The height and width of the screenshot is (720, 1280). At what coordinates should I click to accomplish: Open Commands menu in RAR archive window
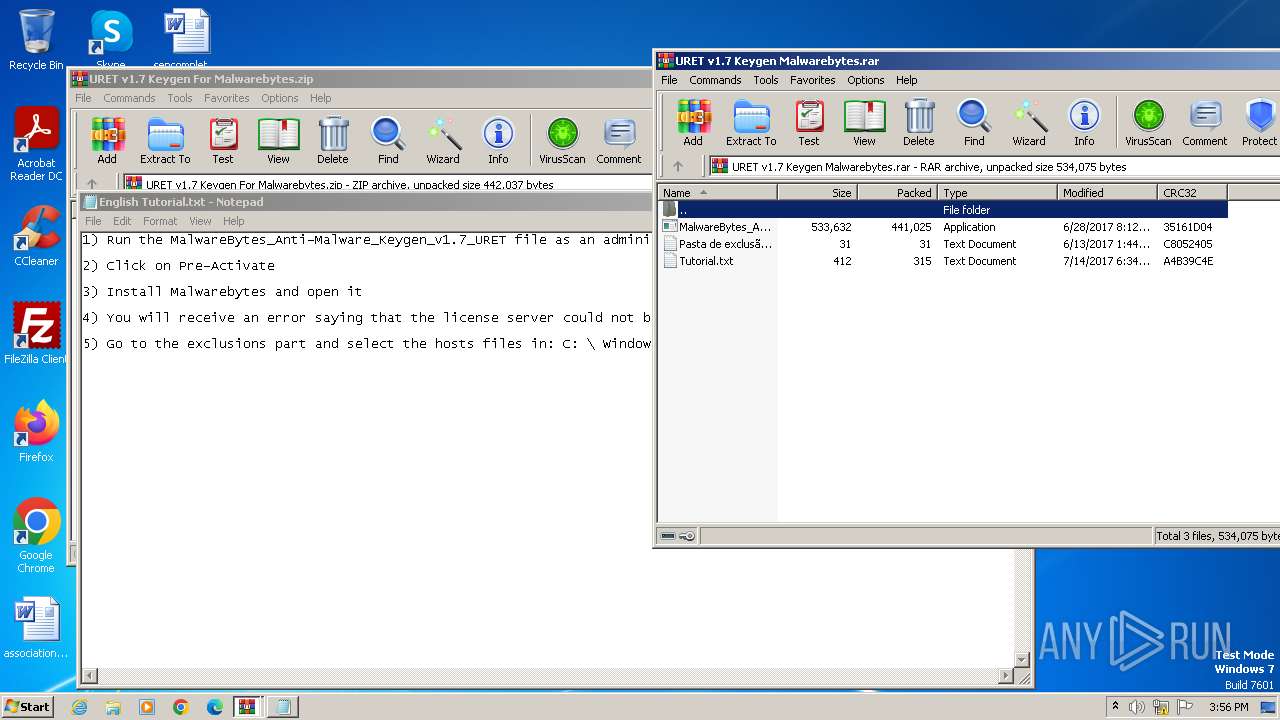(x=715, y=80)
